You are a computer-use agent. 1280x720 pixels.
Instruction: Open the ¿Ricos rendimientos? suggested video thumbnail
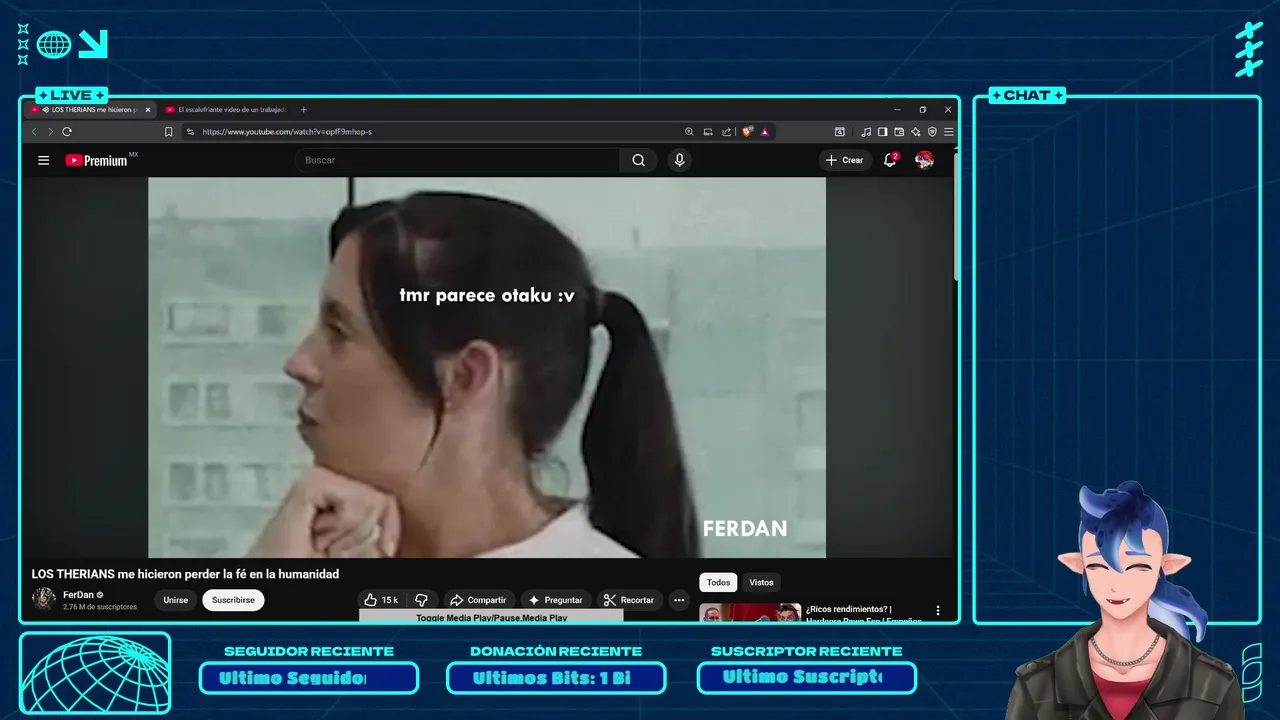coord(750,613)
